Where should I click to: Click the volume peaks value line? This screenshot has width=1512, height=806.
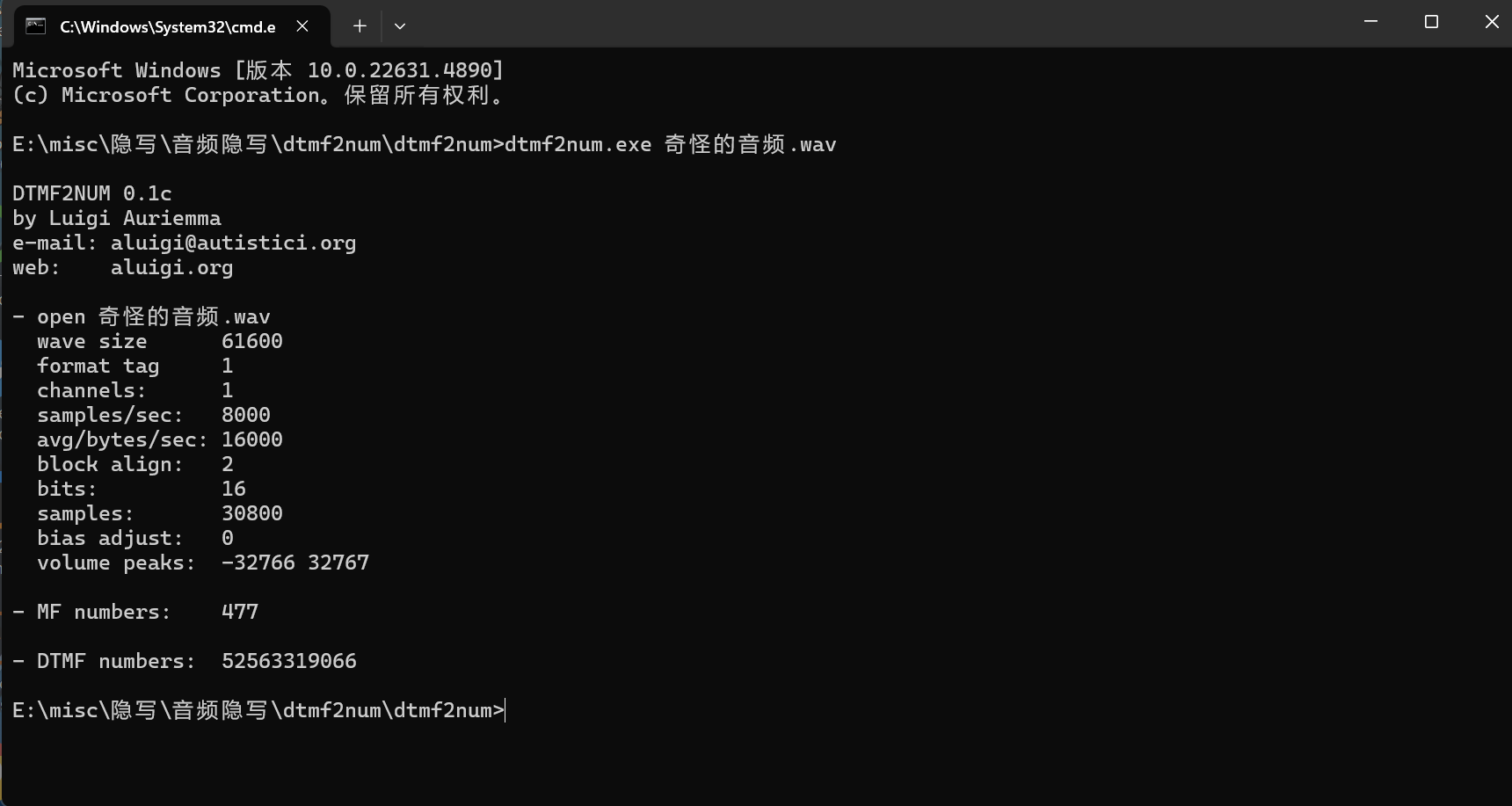pyautogui.click(x=203, y=563)
